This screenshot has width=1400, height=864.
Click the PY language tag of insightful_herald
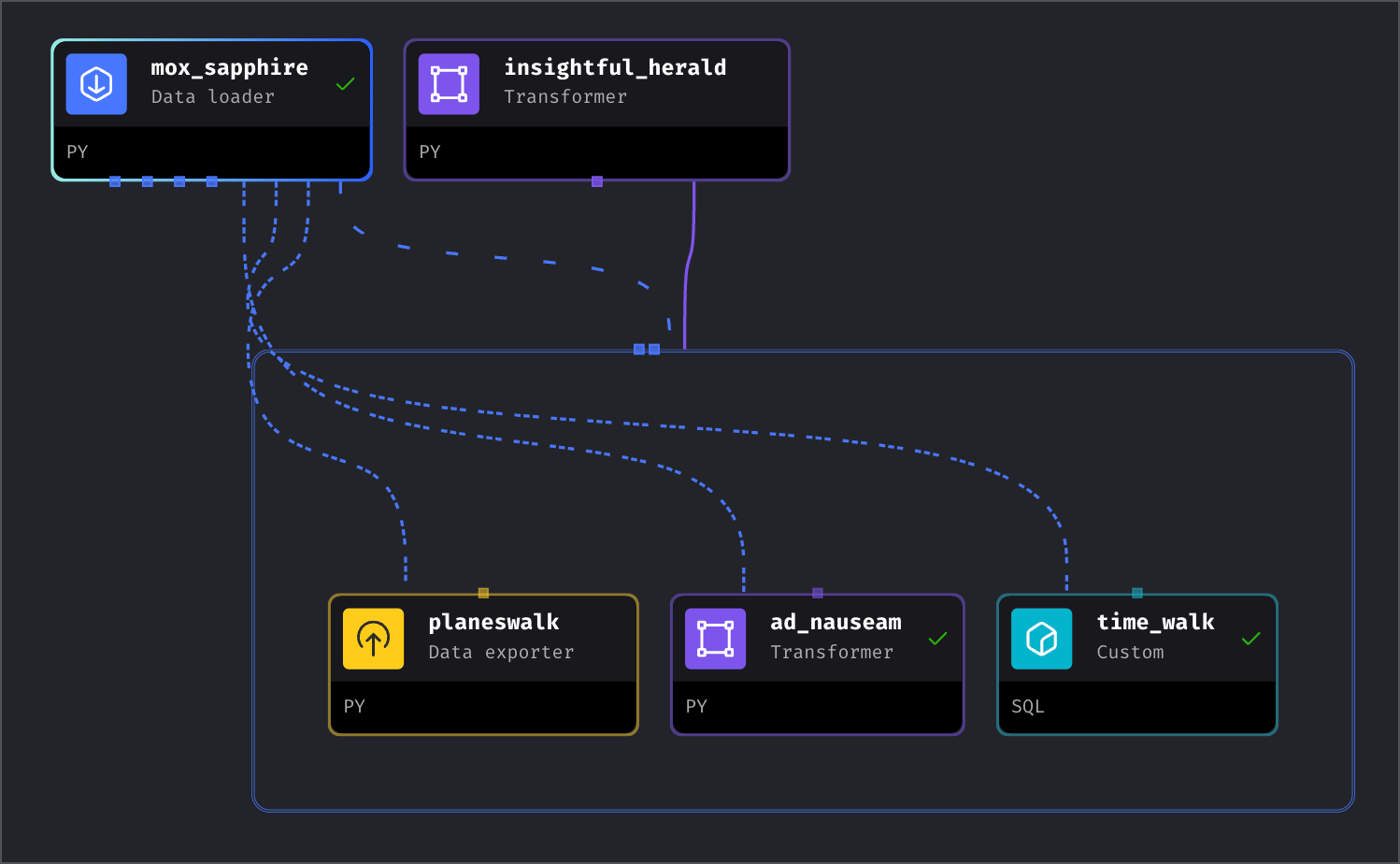pos(430,151)
